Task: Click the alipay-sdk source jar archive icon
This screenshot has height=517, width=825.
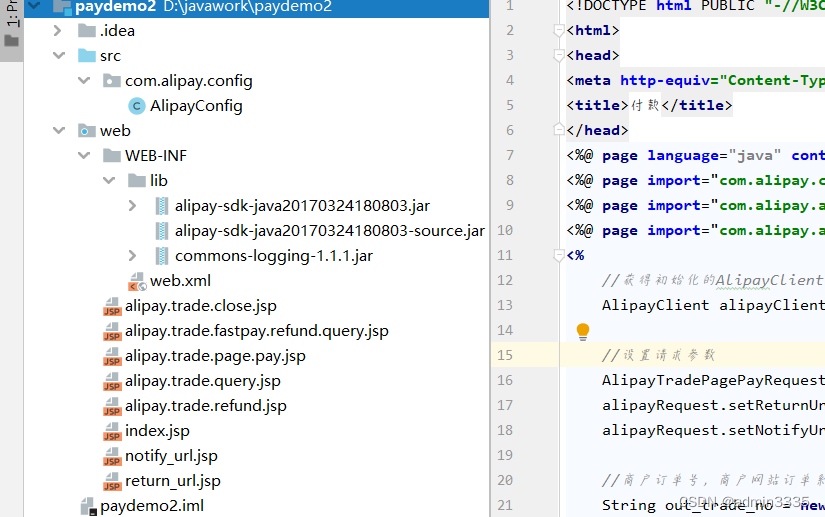Action: [x=162, y=230]
